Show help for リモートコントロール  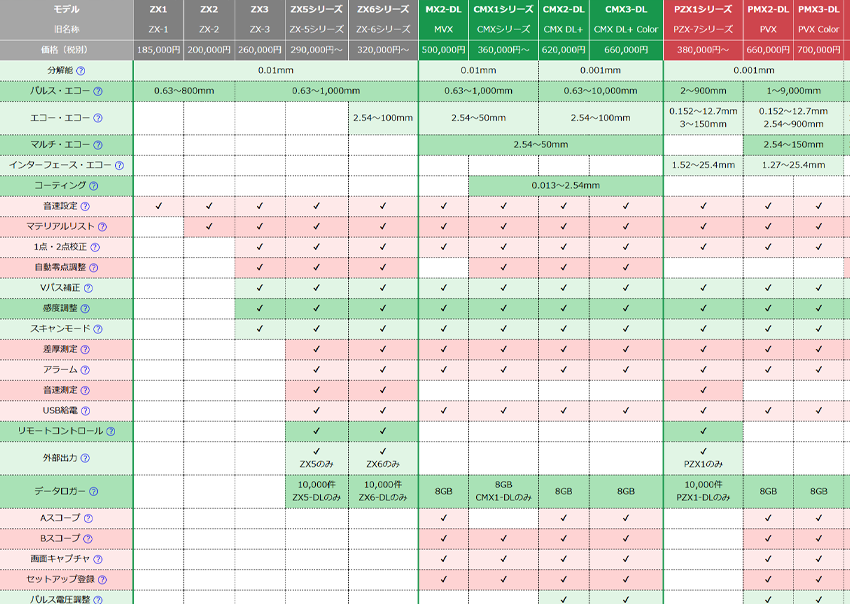[111, 432]
